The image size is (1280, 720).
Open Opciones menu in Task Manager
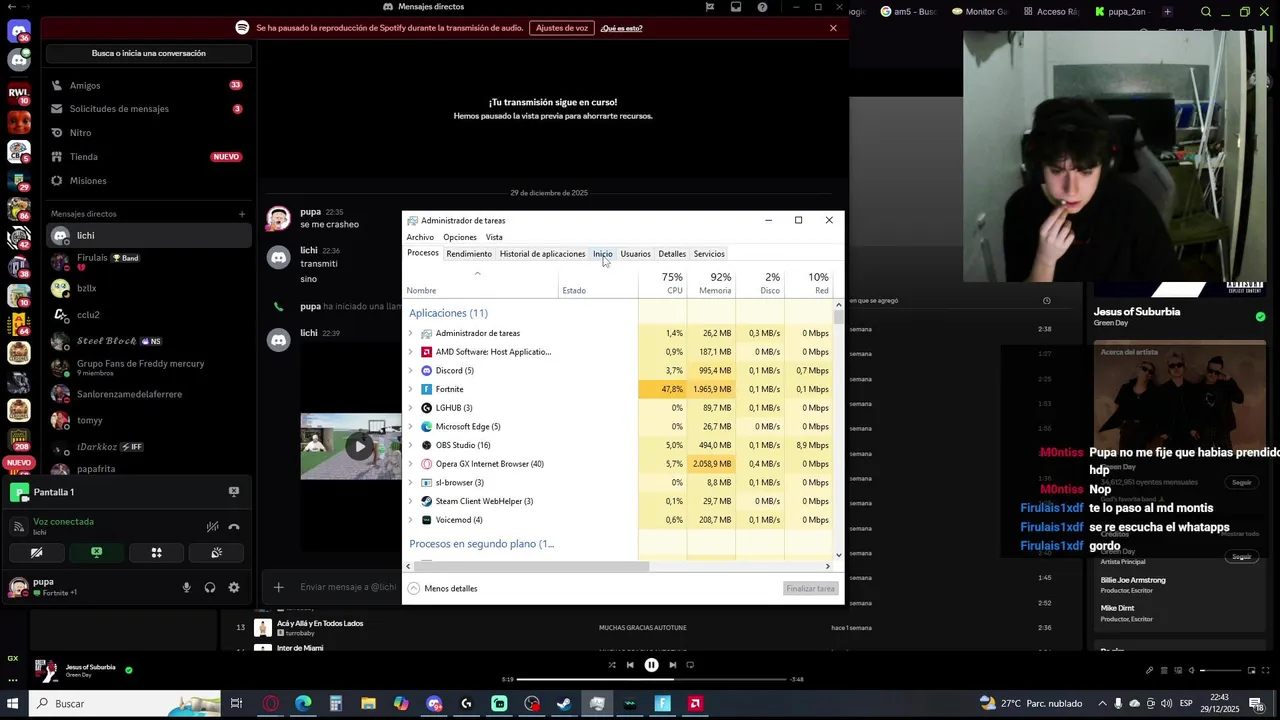460,237
